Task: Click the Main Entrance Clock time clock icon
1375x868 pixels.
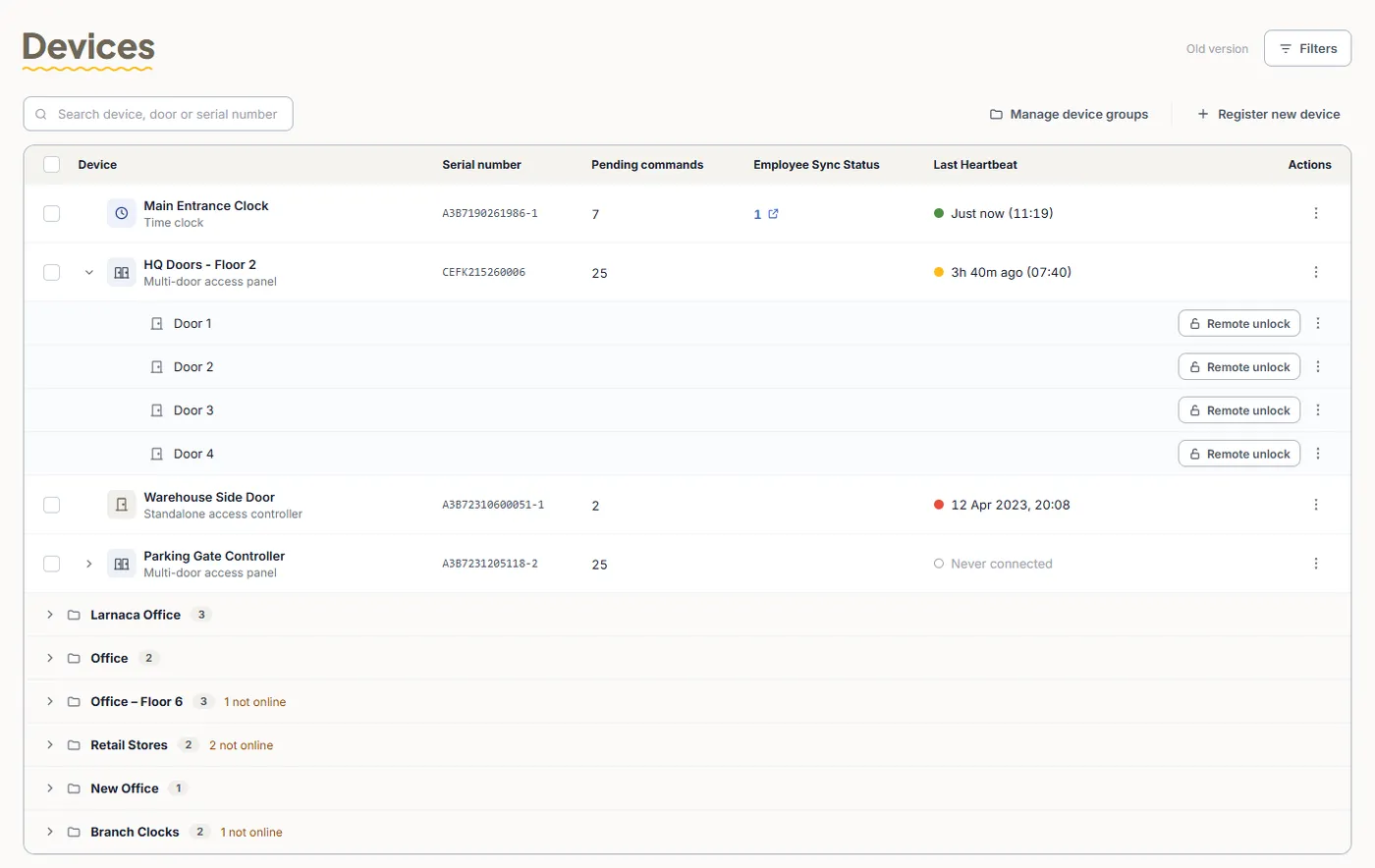Action: 122,213
